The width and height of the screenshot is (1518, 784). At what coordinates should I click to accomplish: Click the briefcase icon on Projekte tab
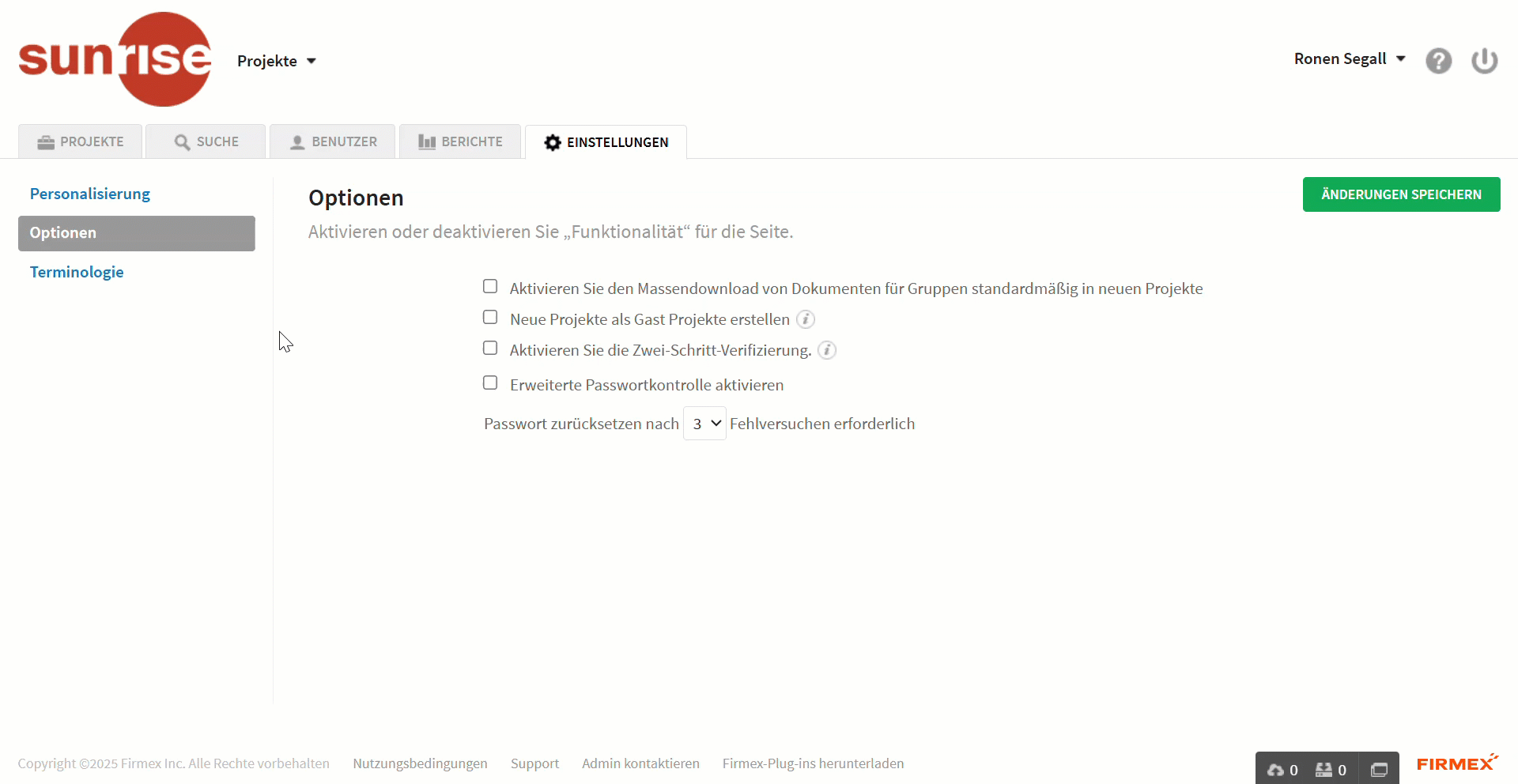46,142
